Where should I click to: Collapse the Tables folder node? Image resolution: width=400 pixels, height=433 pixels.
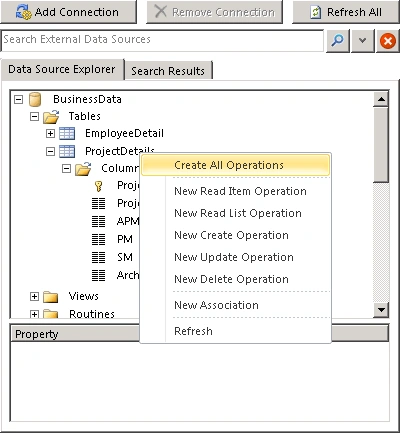point(34,117)
